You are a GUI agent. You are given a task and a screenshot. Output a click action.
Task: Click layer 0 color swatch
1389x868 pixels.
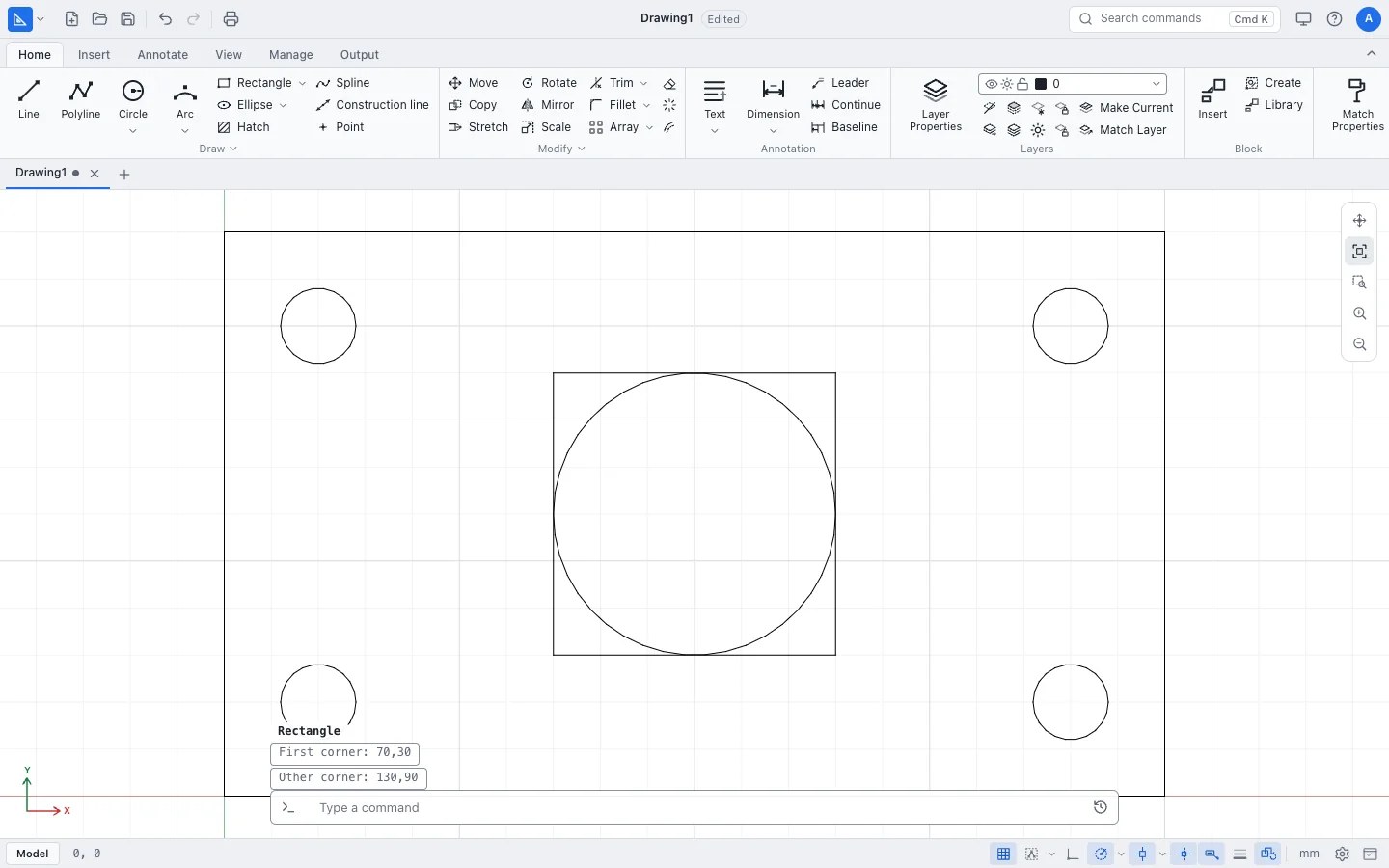point(1041,84)
